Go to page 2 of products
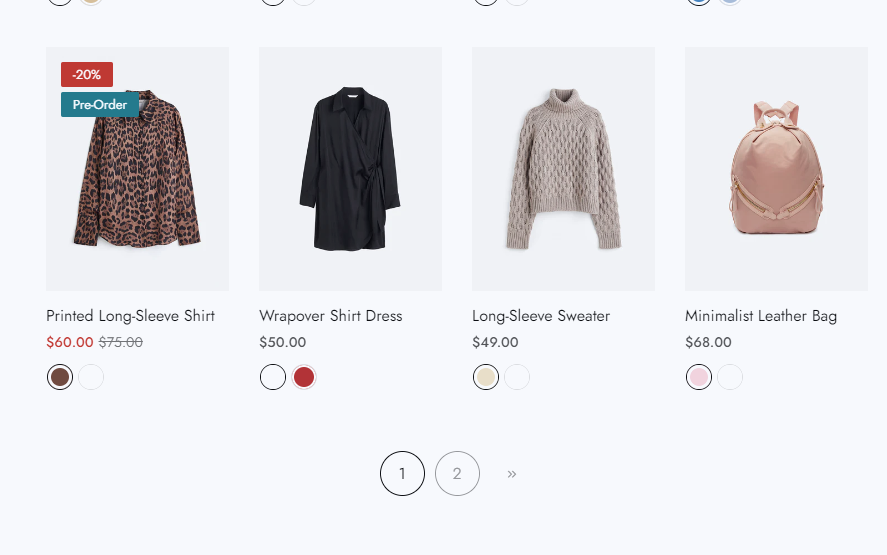 (457, 473)
